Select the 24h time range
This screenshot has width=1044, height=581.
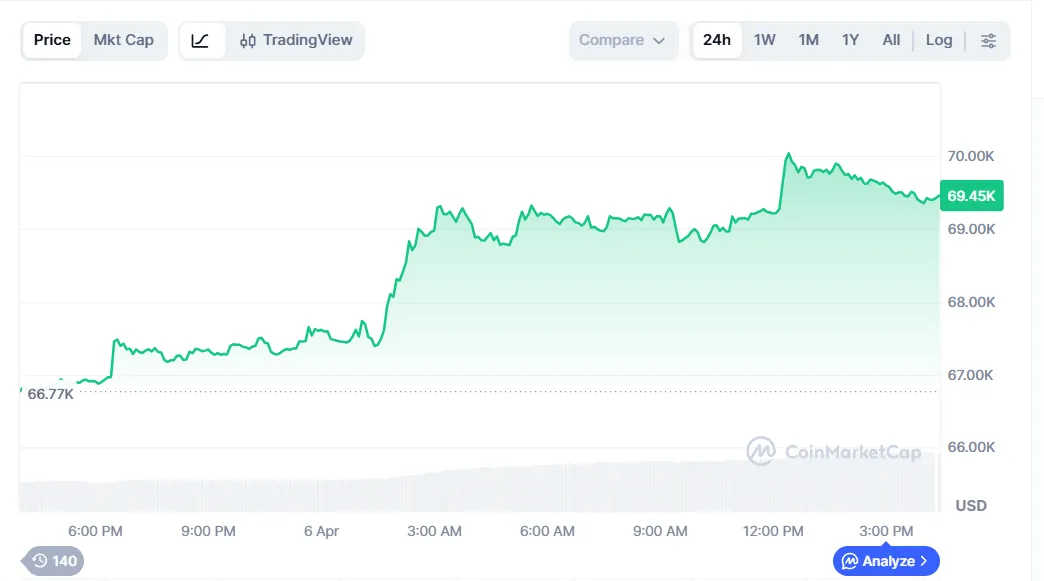(717, 41)
